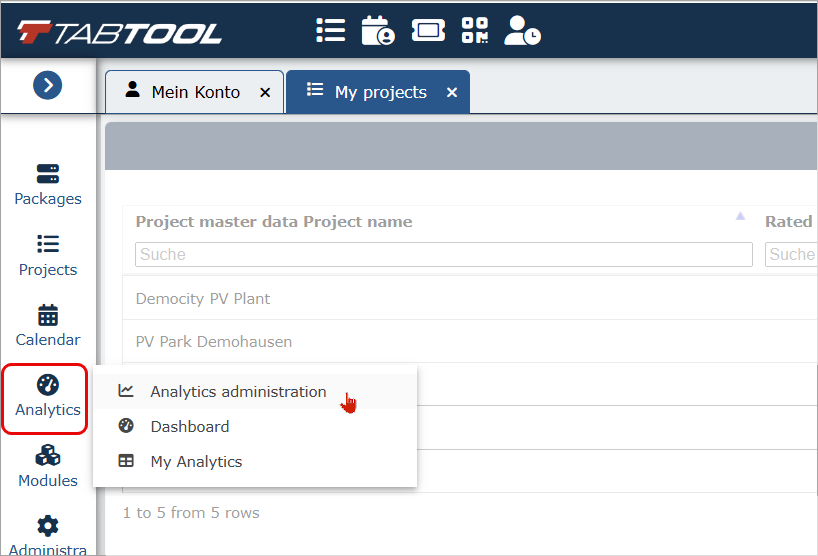The height and width of the screenshot is (556, 818).
Task: Click the Analytics sidebar item
Action: 48,396
